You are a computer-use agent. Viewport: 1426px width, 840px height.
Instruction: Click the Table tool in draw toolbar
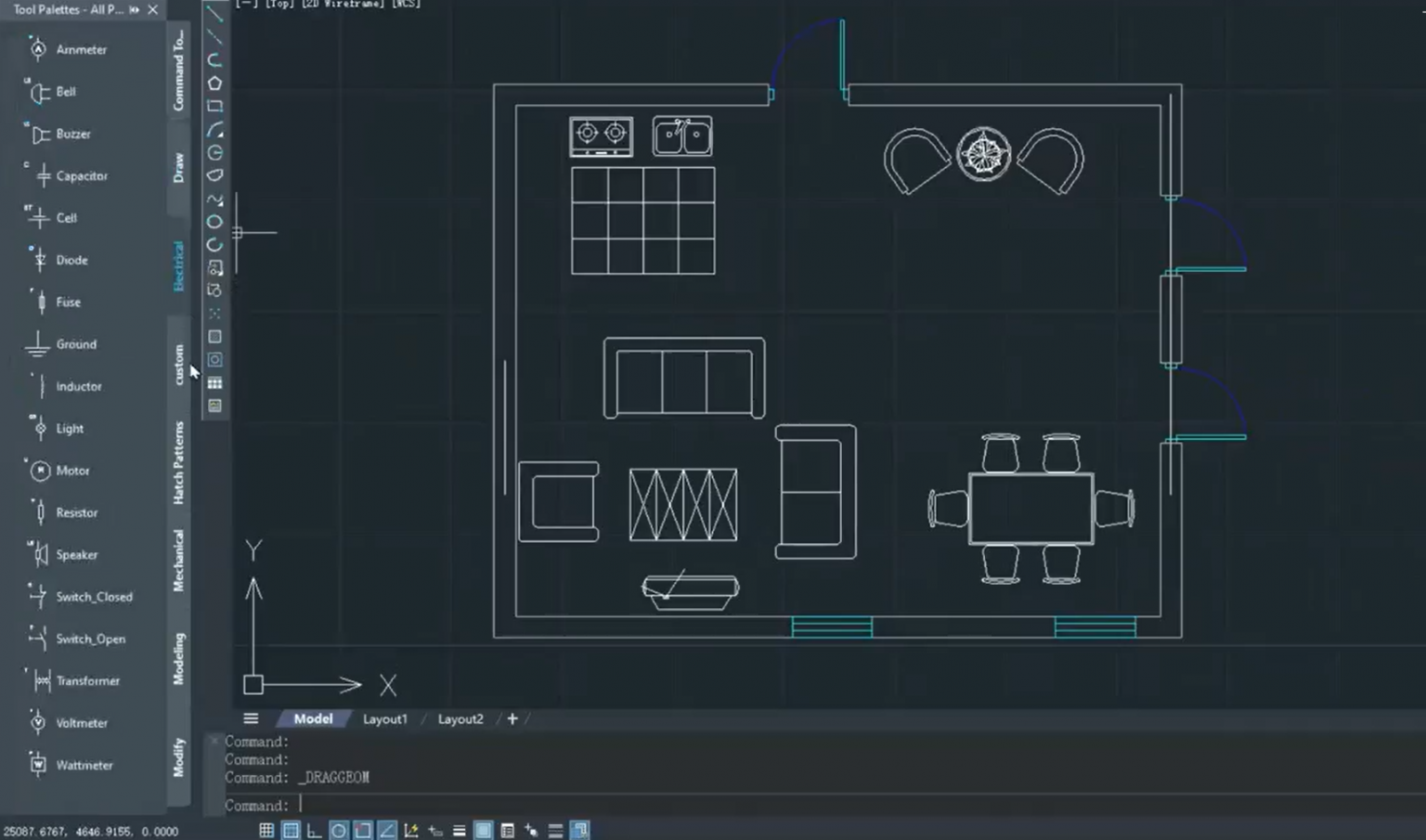tap(214, 382)
